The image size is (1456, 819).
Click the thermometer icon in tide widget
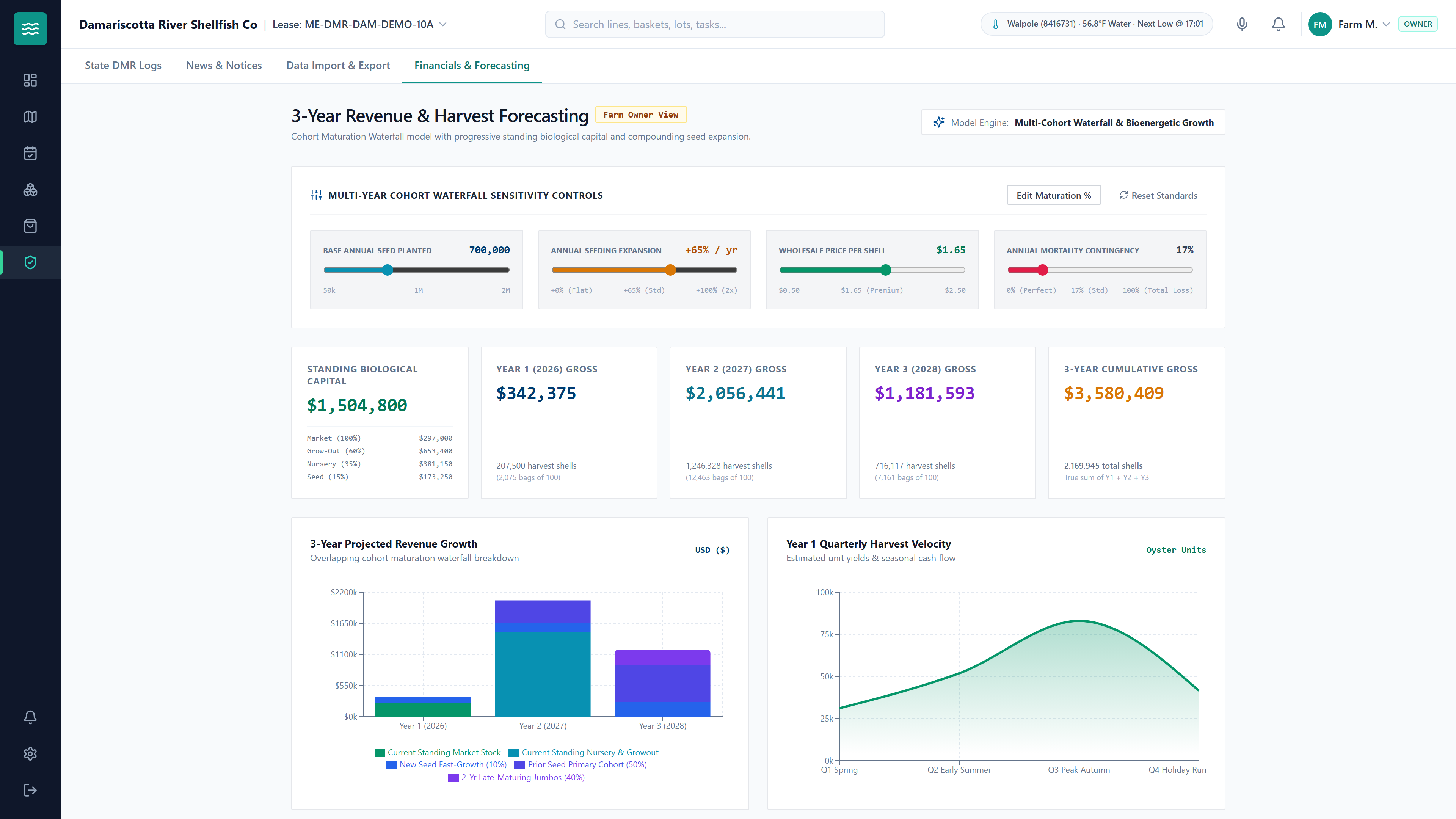pos(995,24)
